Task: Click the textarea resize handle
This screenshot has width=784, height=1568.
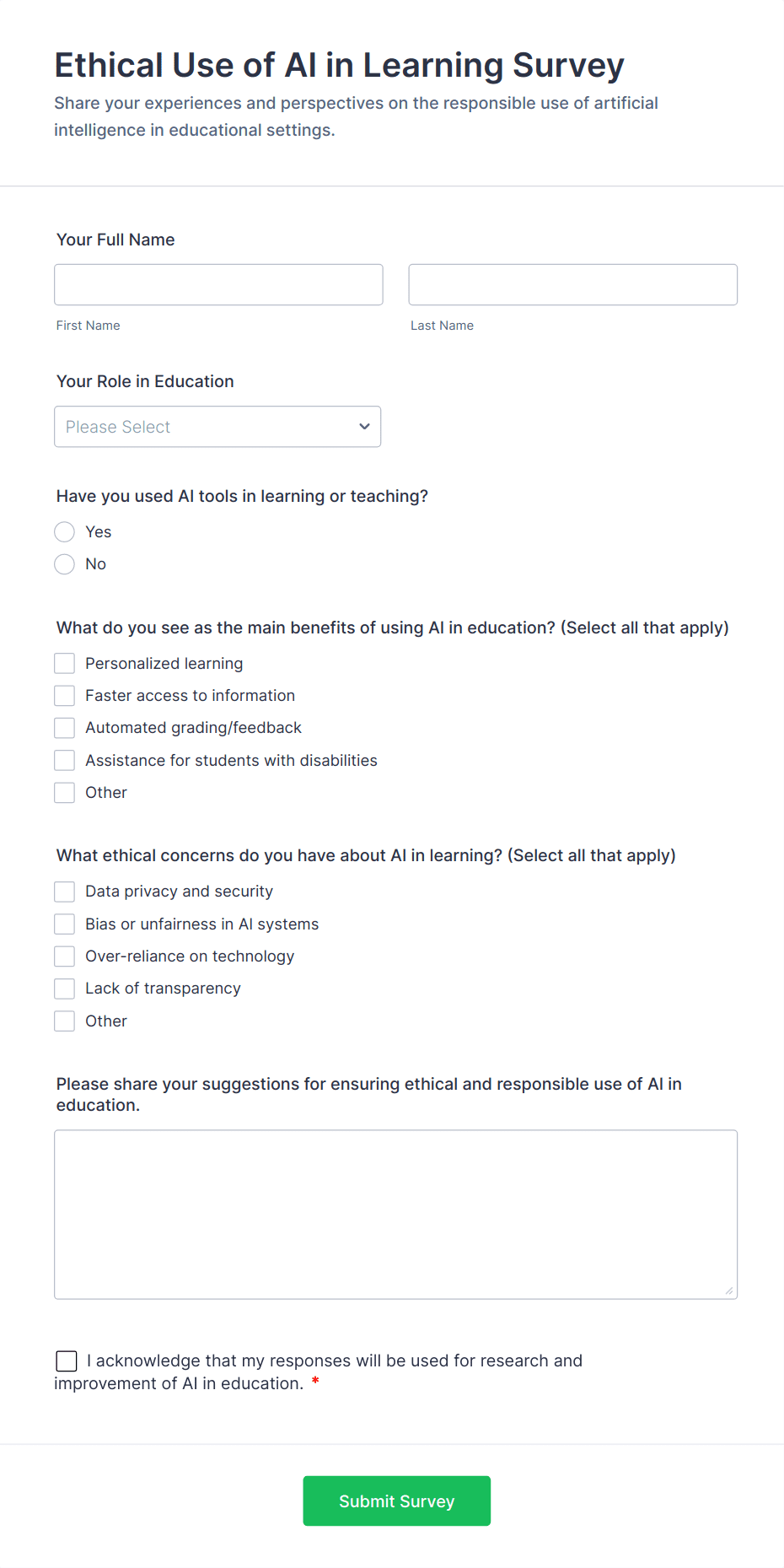Action: [729, 1291]
